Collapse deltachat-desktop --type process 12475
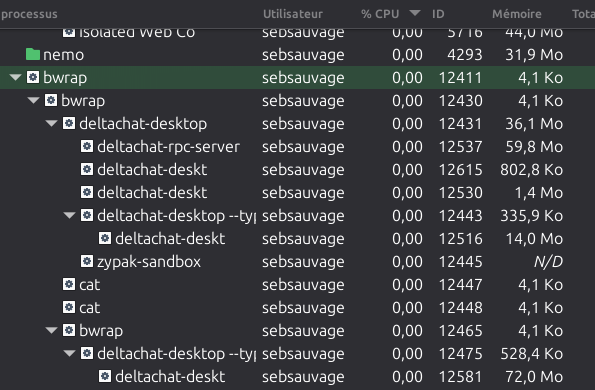 coord(69,354)
